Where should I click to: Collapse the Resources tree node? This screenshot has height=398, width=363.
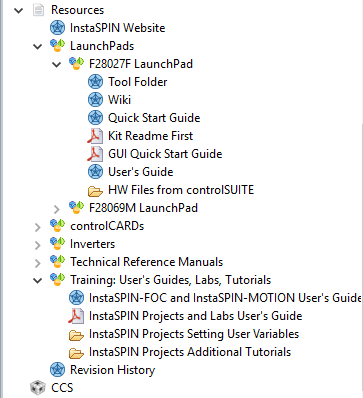click(18, 10)
